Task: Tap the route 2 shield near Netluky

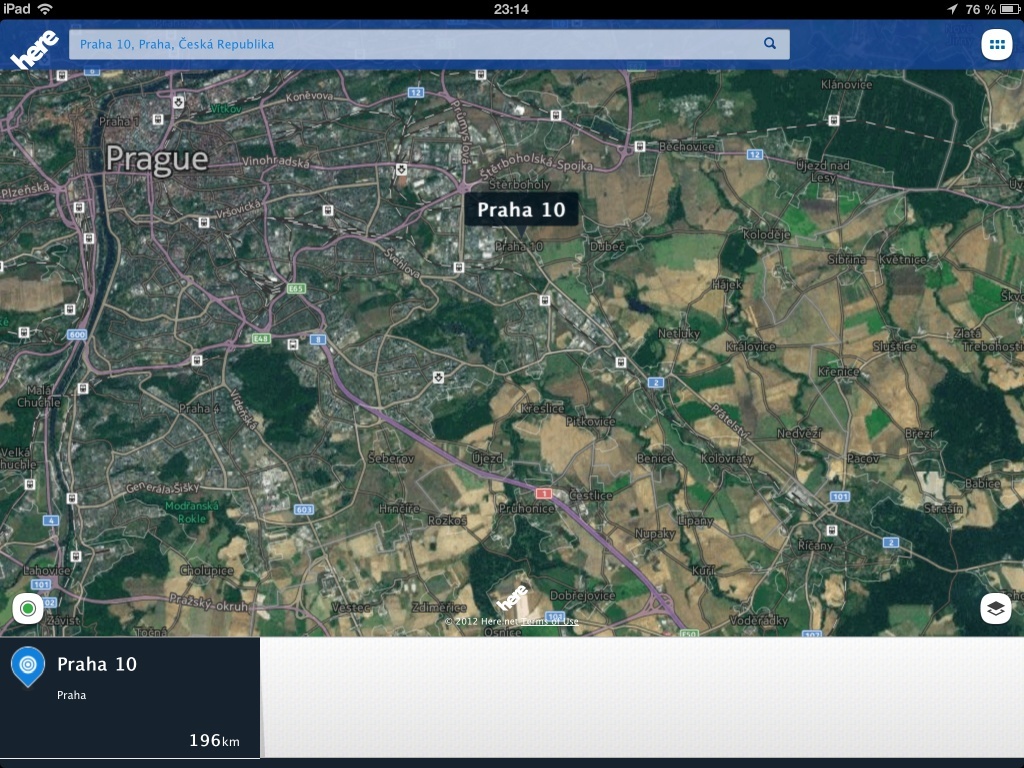Action: tap(656, 383)
